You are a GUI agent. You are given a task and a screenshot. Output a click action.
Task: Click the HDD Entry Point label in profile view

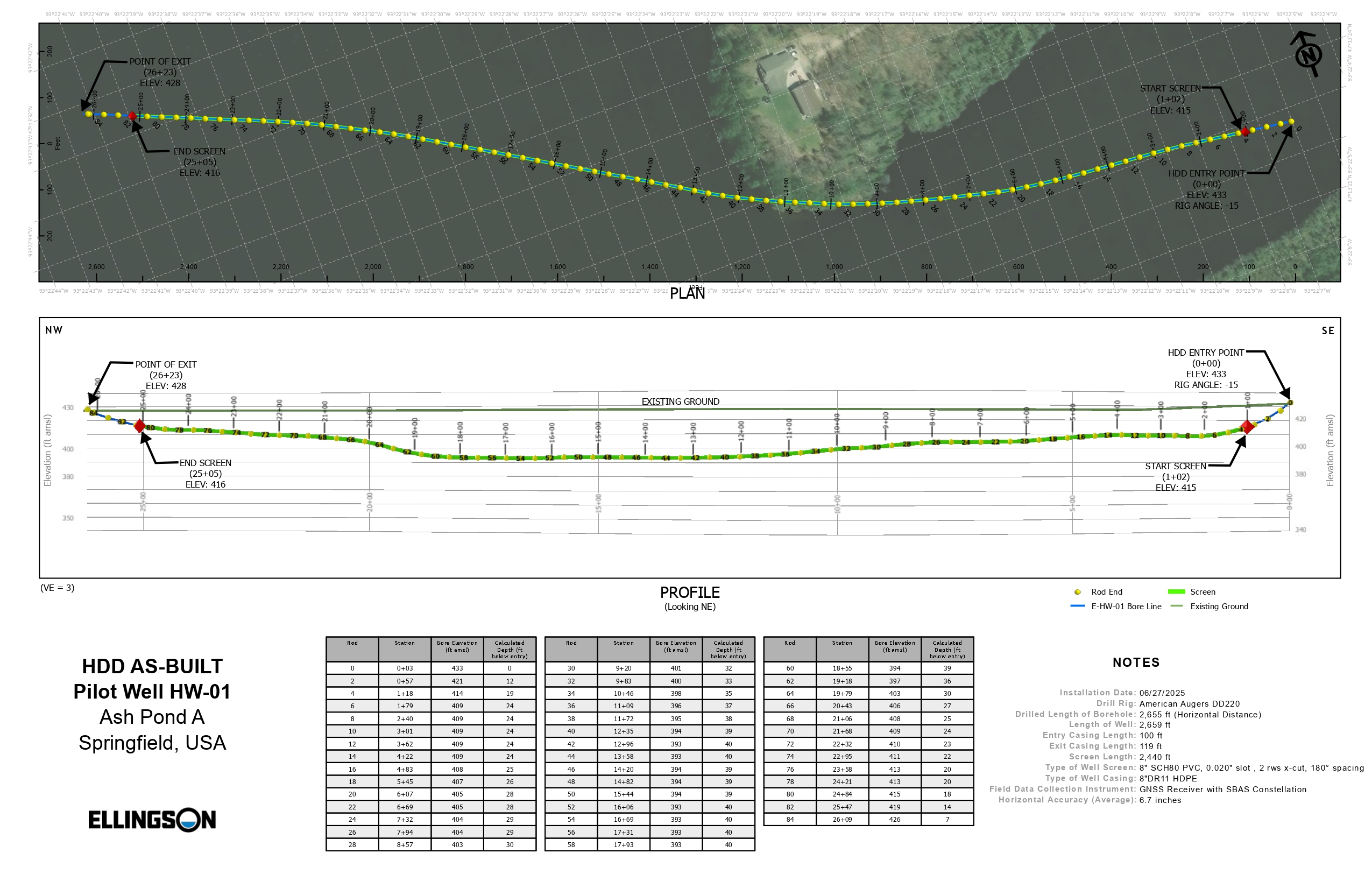point(1206,353)
